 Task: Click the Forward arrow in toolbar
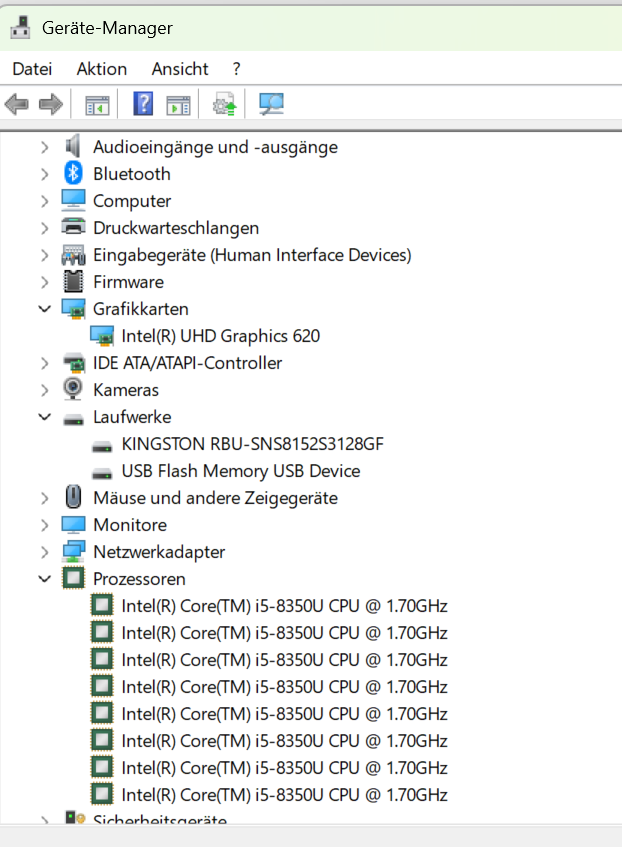[51, 104]
